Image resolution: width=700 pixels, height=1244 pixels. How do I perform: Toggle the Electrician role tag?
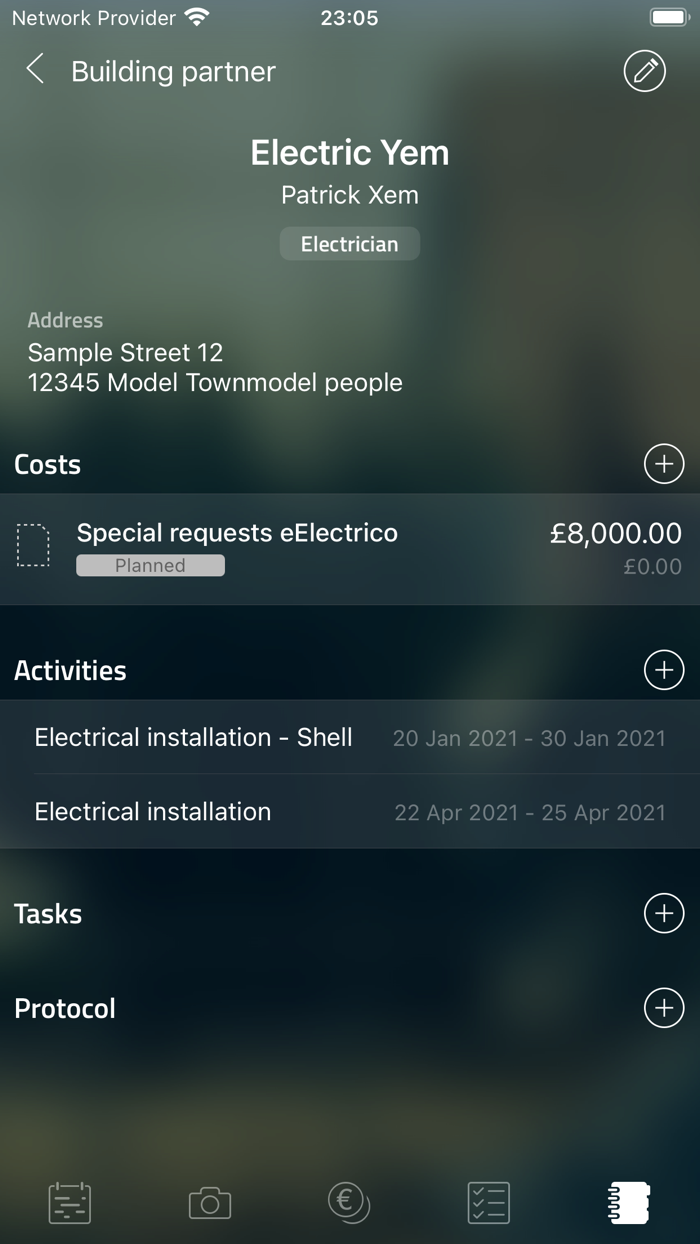[349, 243]
